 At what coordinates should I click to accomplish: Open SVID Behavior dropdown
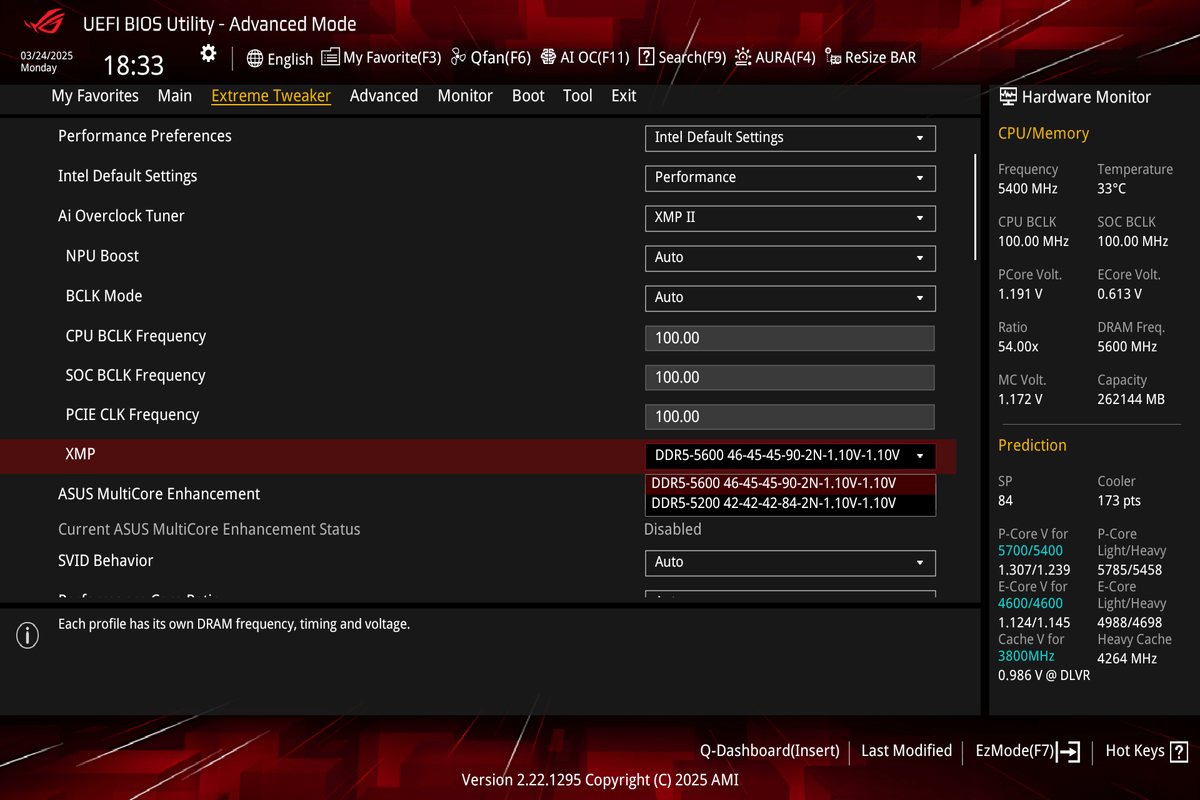point(790,563)
